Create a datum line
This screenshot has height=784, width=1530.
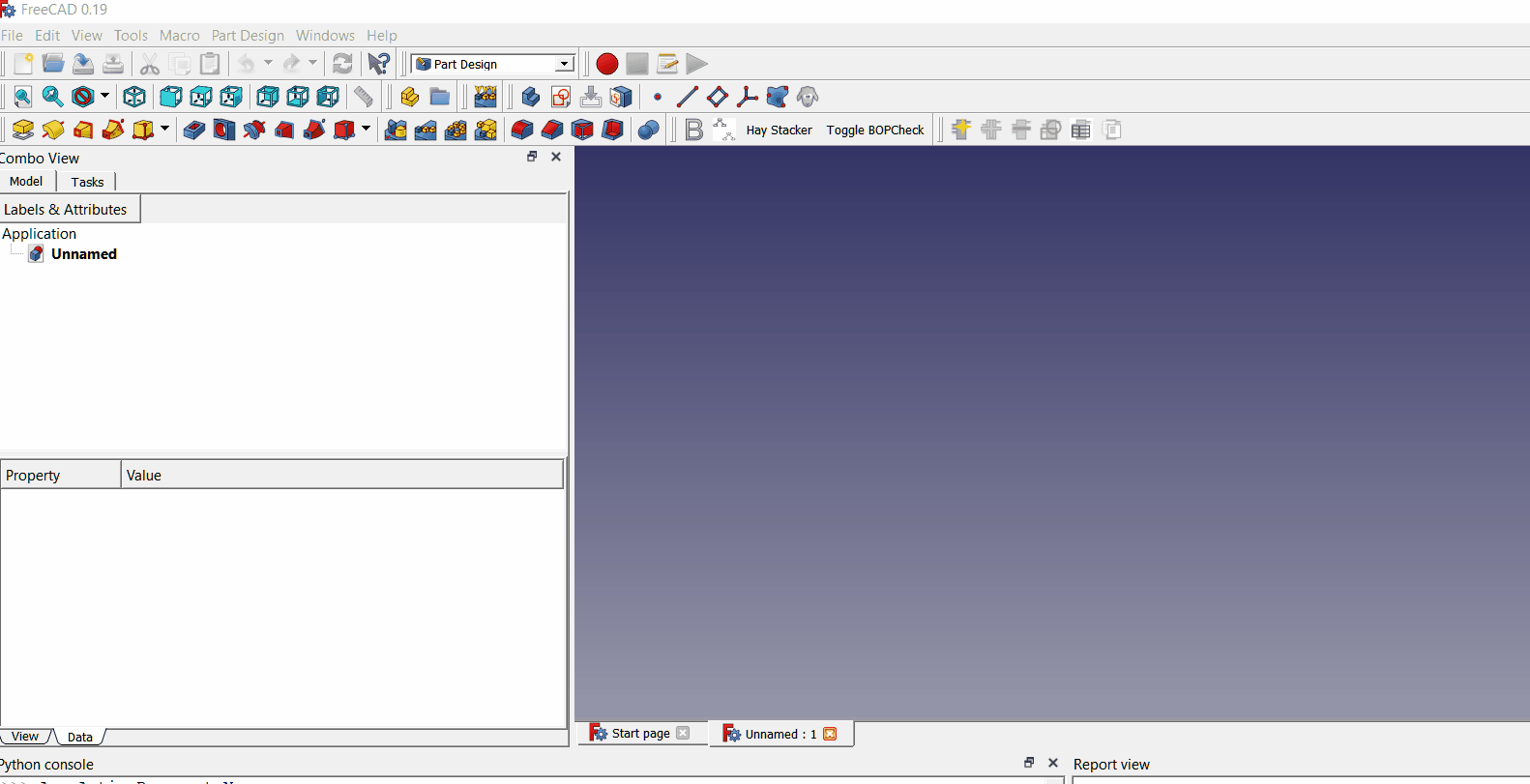tap(688, 97)
